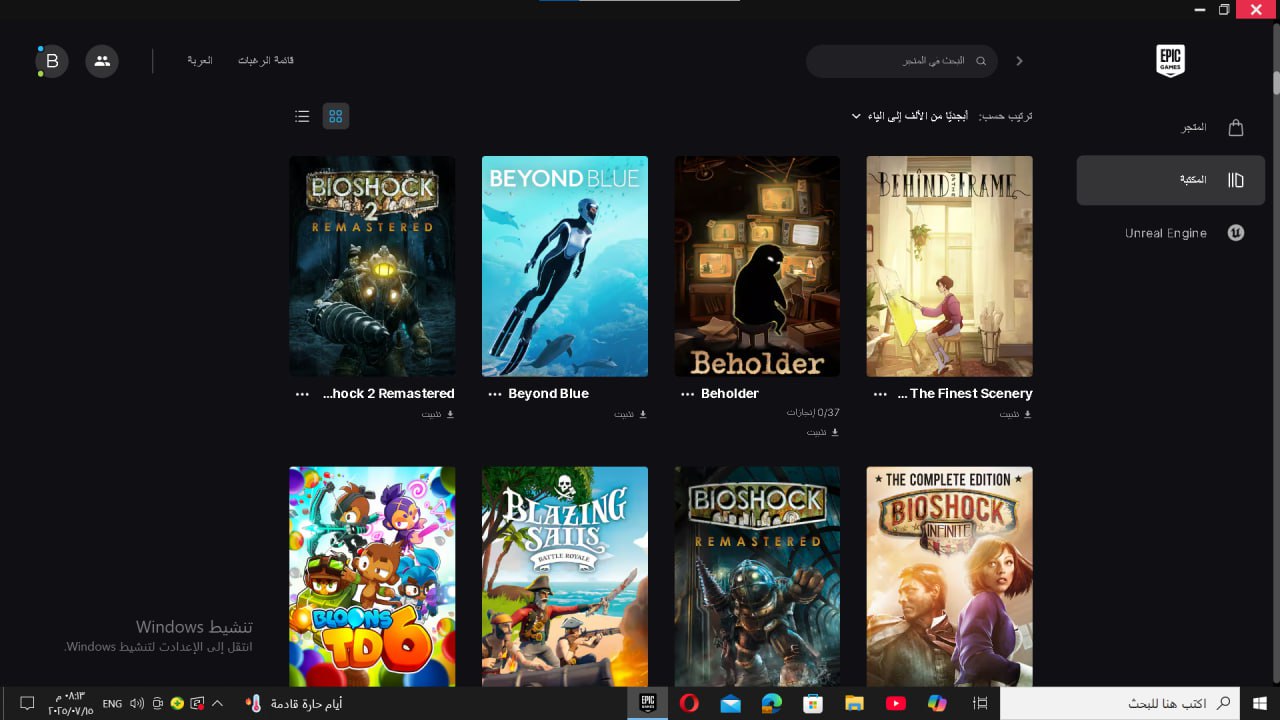The width and height of the screenshot is (1280, 720).
Task: Open the Wishlist (قائمة الرغبات) link
Action: coord(266,61)
